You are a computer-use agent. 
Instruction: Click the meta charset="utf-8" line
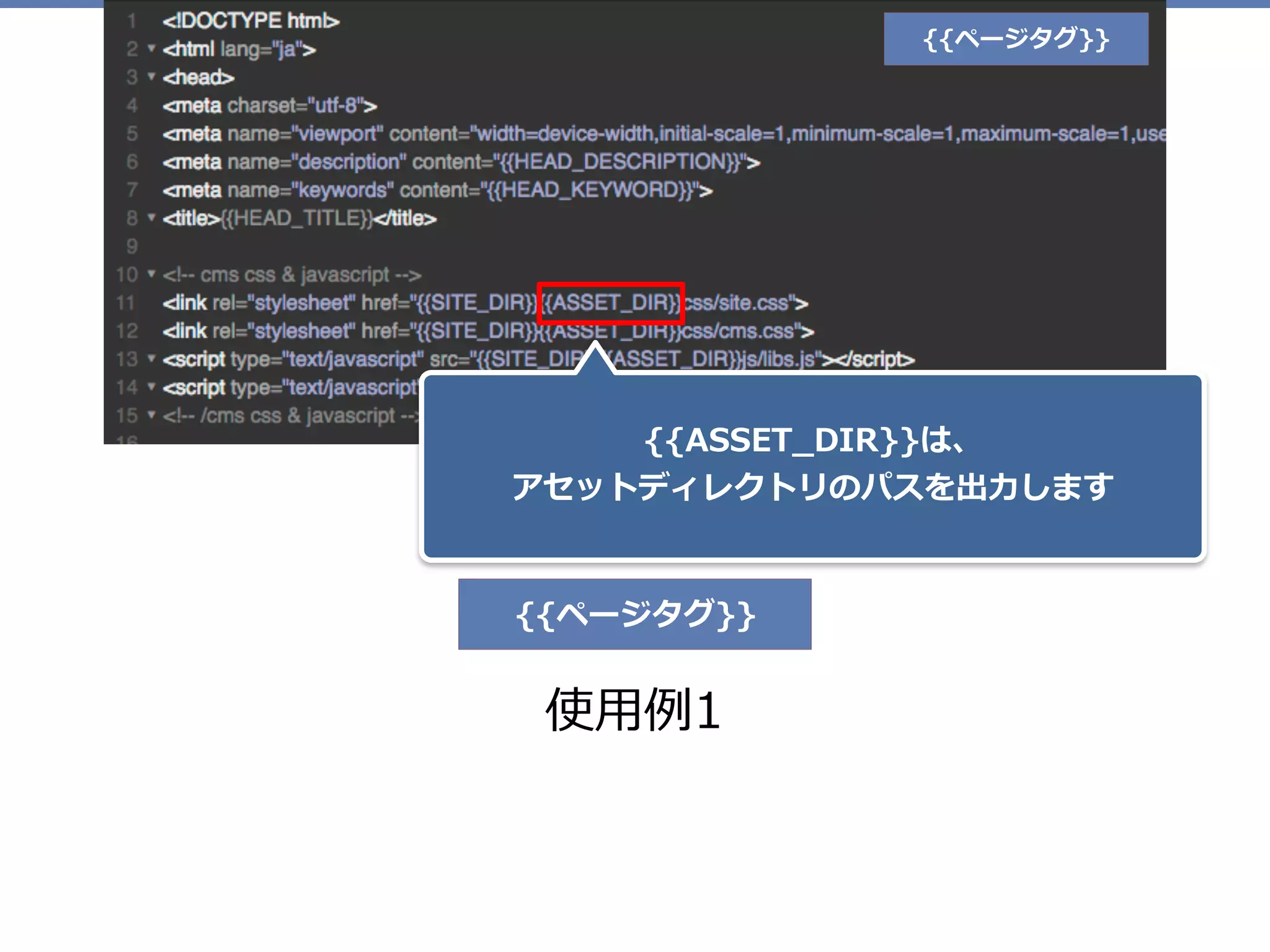[270, 105]
